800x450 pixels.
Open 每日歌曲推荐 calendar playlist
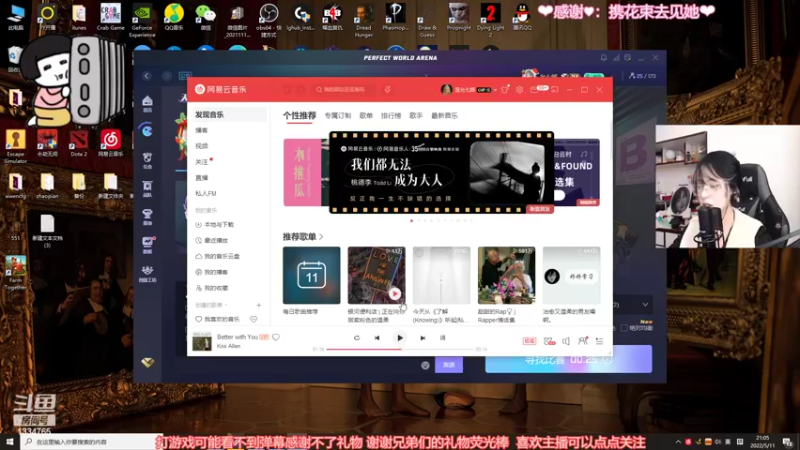(311, 276)
